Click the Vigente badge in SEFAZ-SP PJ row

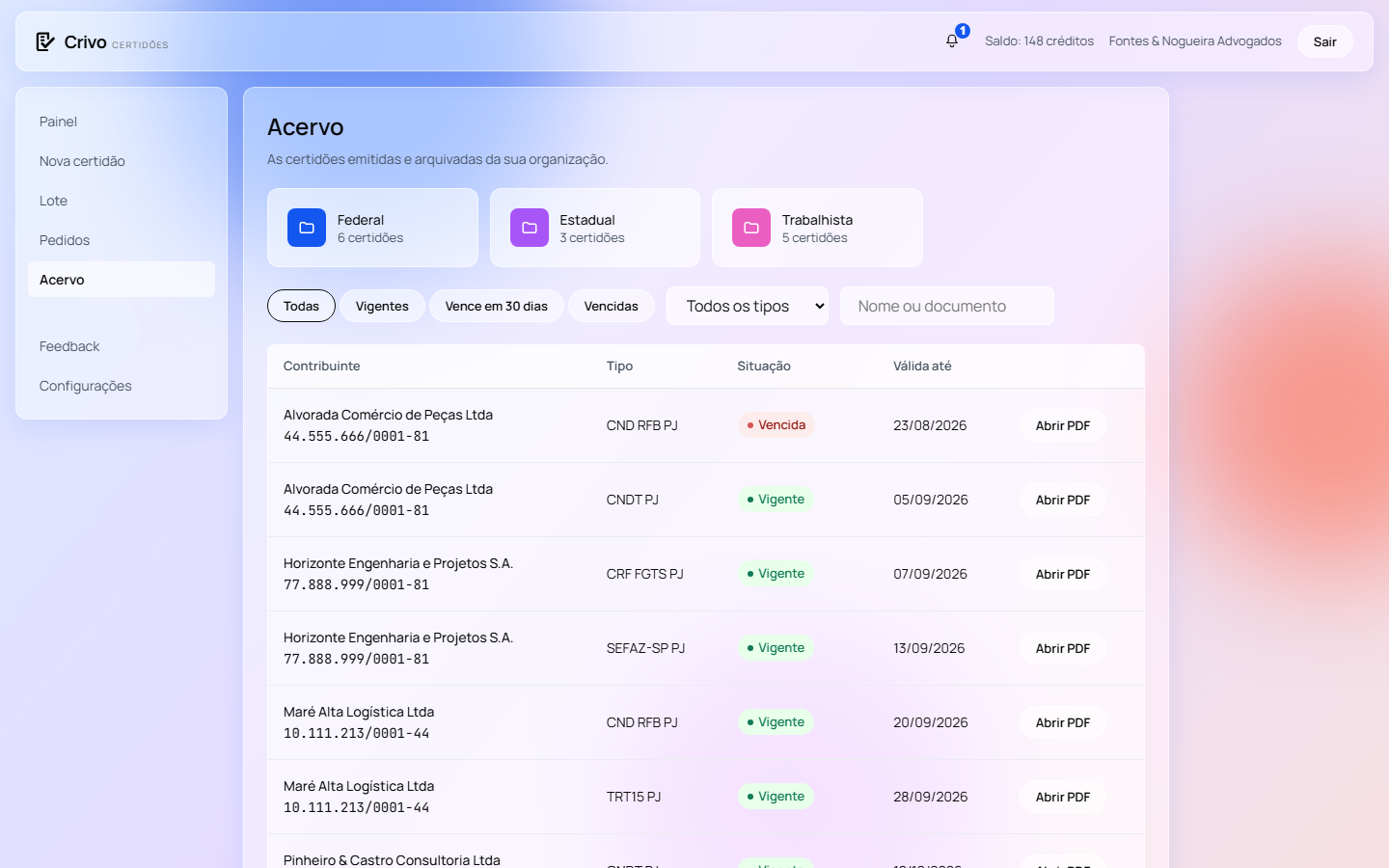pos(776,648)
